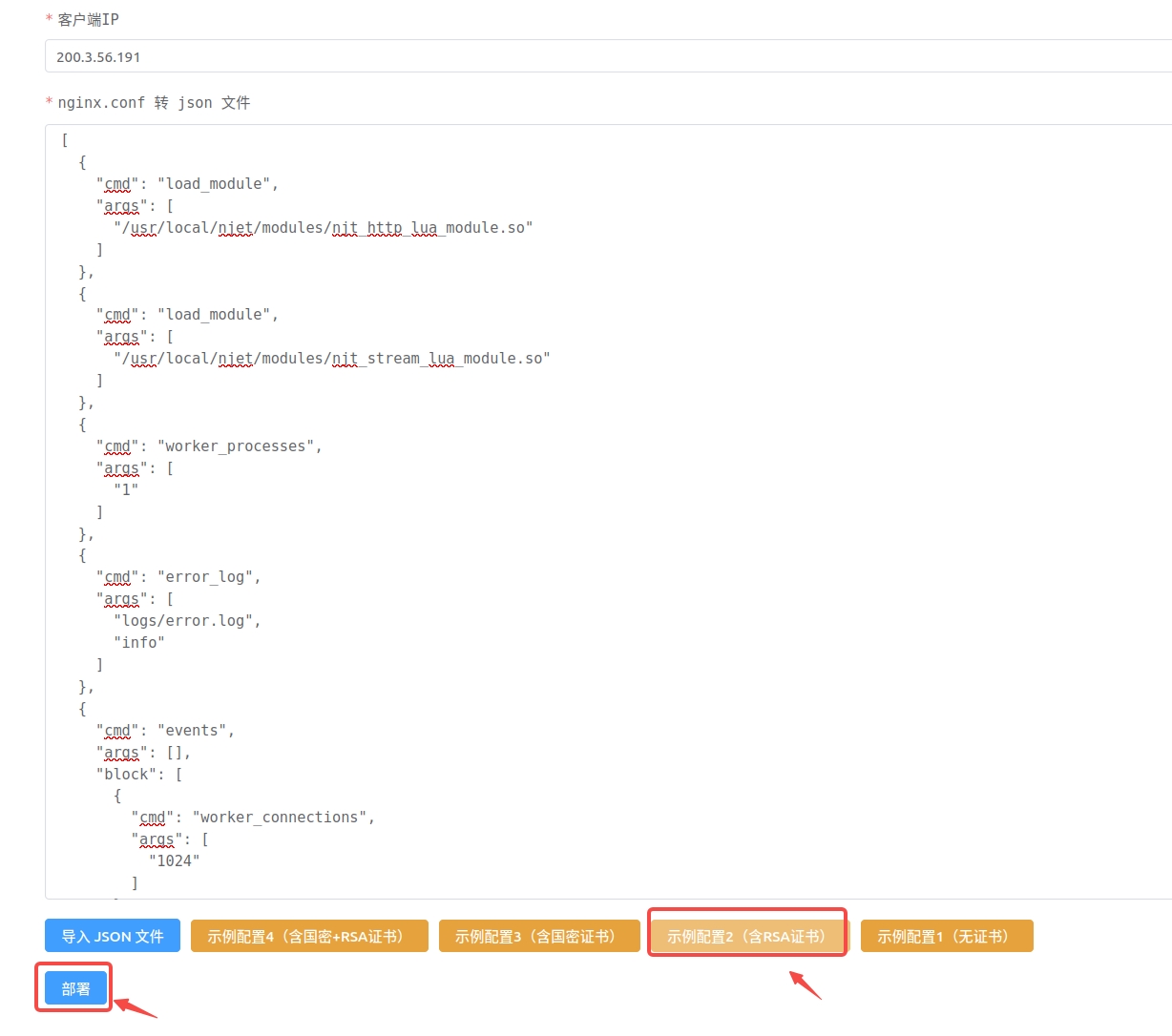This screenshot has height=1036, width=1172.
Task: Apply 示例配置1 (无证书) sample config
Action: [947, 936]
